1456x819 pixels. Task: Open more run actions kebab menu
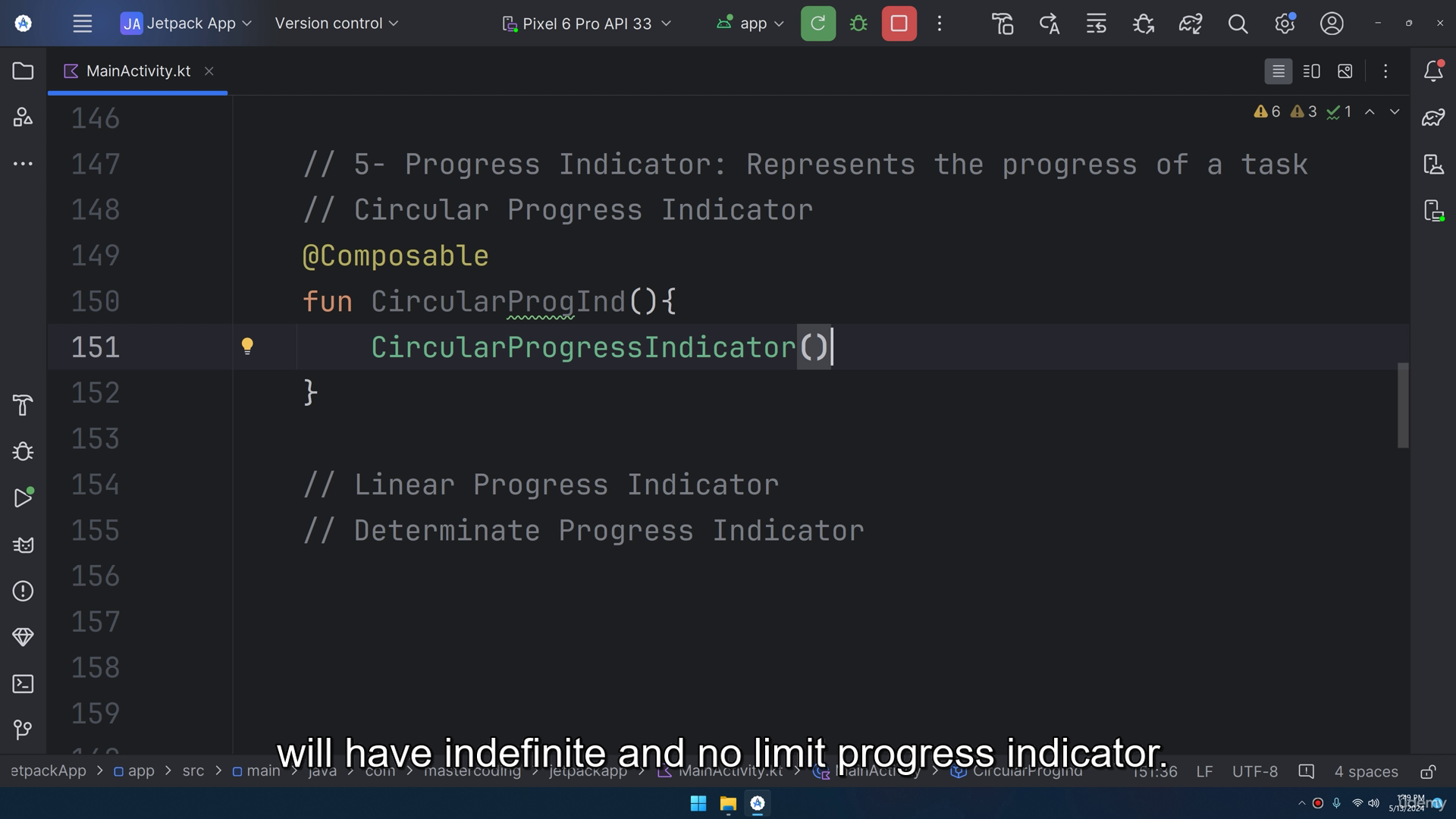940,24
